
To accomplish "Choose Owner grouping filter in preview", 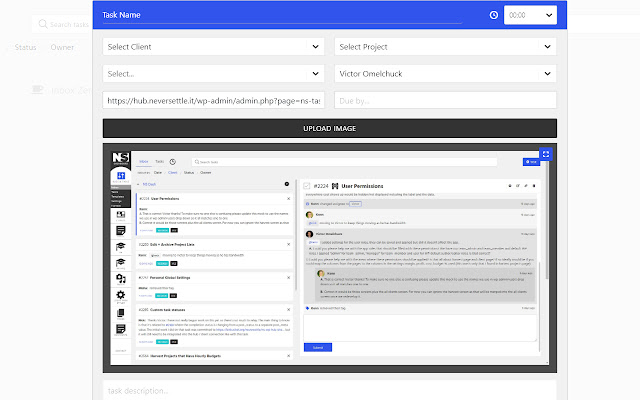I will [x=205, y=173].
